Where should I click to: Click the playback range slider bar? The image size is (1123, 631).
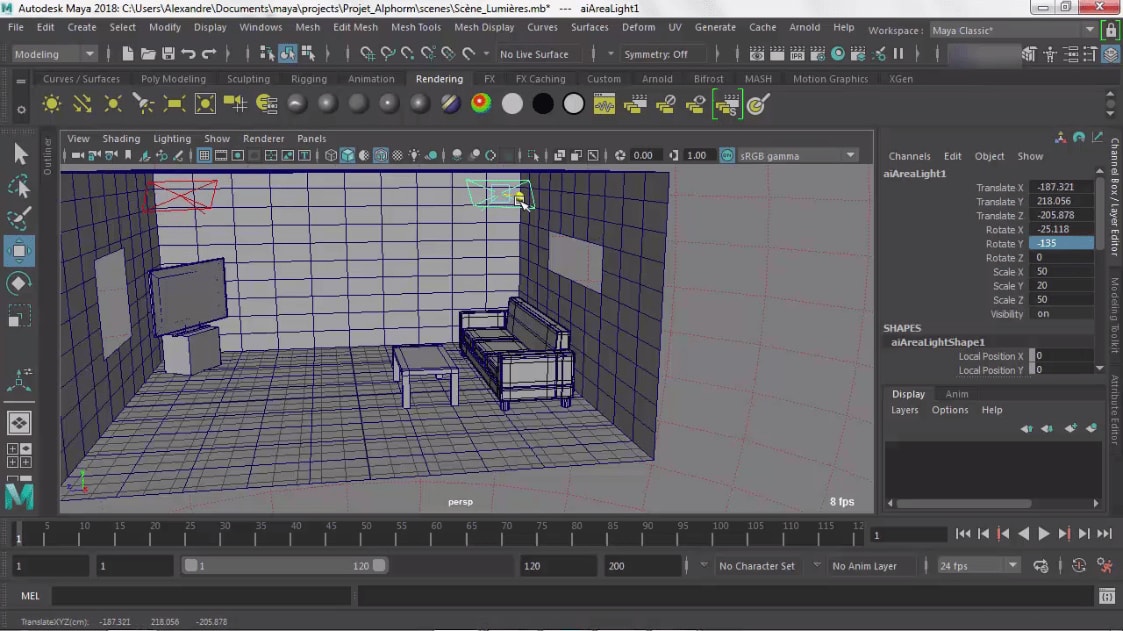[285, 566]
